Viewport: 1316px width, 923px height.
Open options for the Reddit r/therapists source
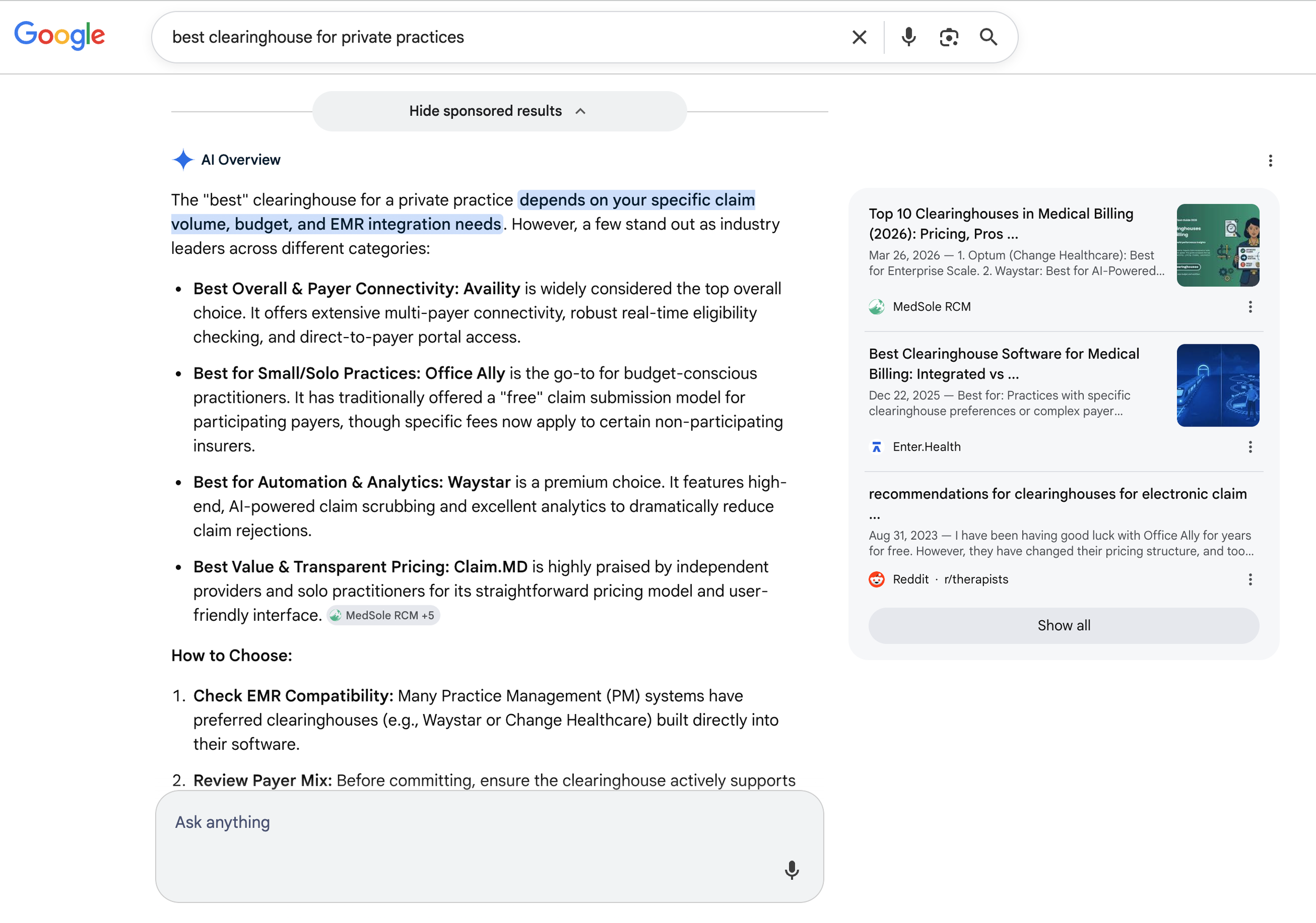coord(1250,580)
